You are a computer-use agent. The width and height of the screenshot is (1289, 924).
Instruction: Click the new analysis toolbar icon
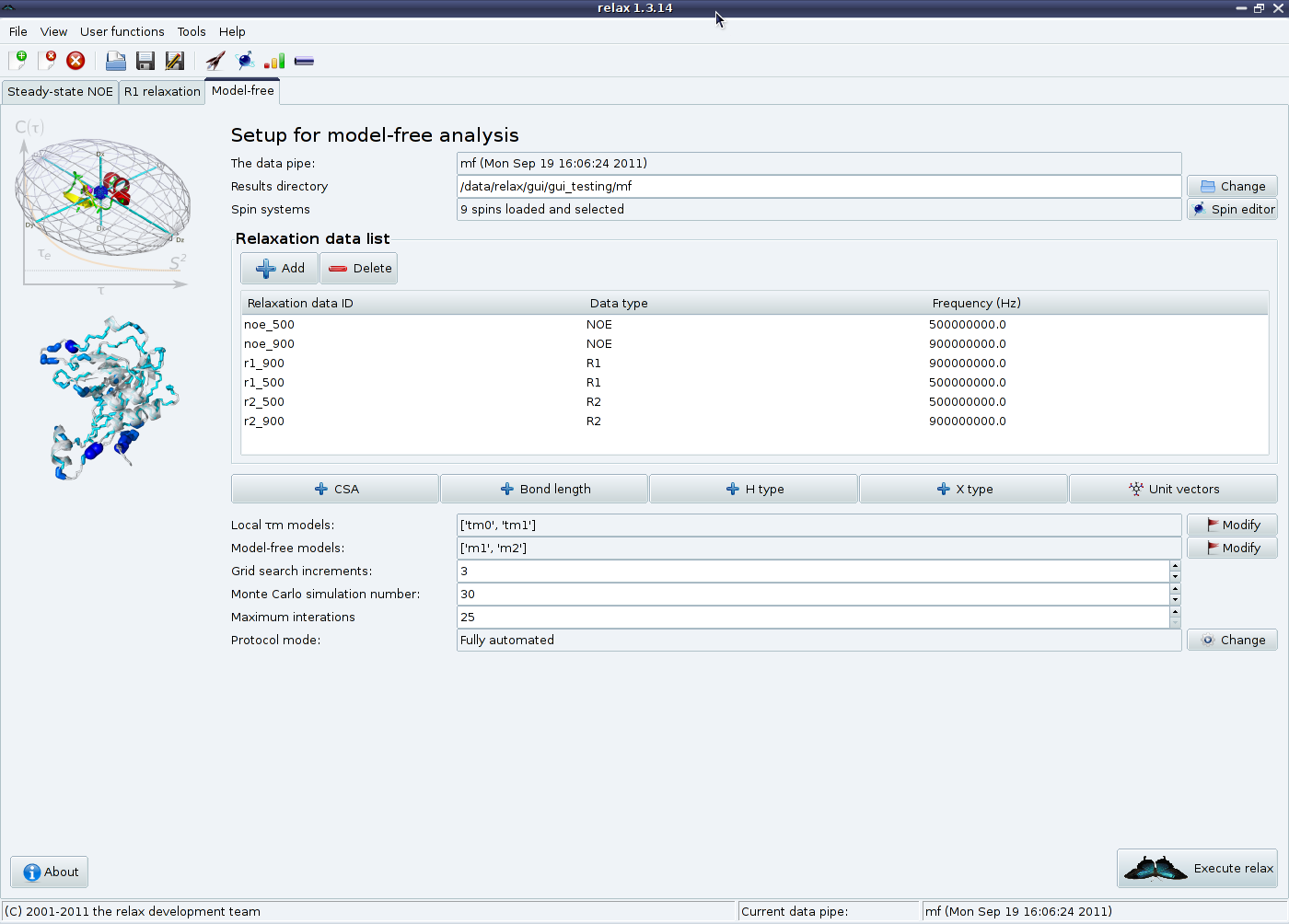tap(18, 61)
